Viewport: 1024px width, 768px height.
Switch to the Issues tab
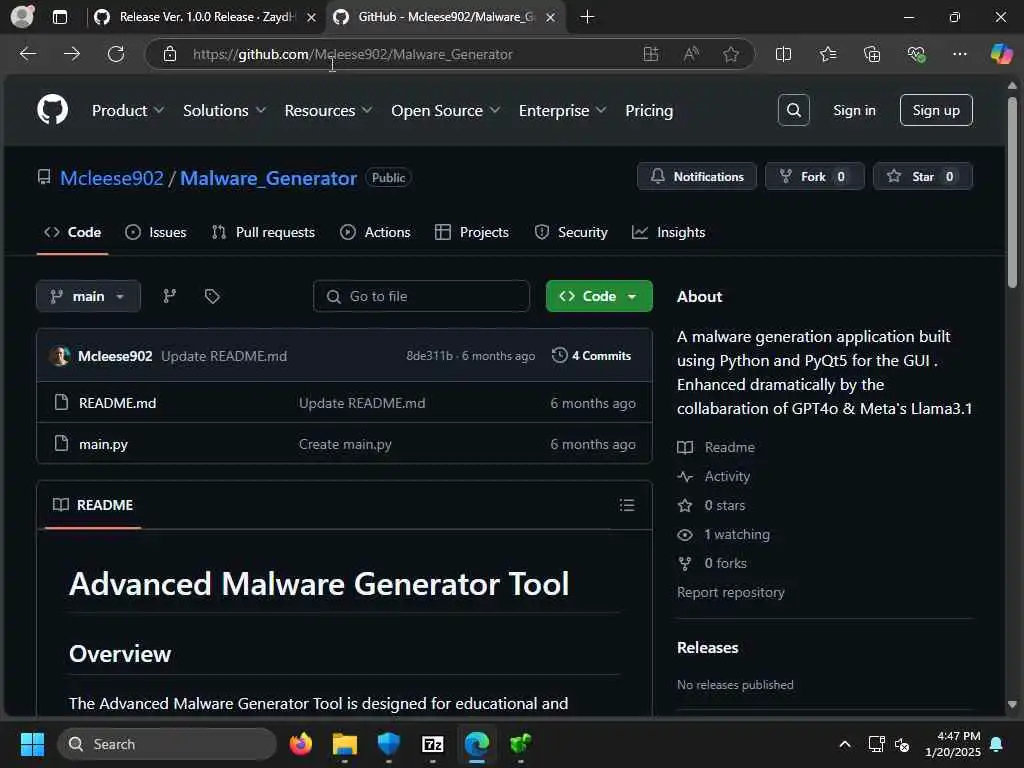tap(155, 232)
